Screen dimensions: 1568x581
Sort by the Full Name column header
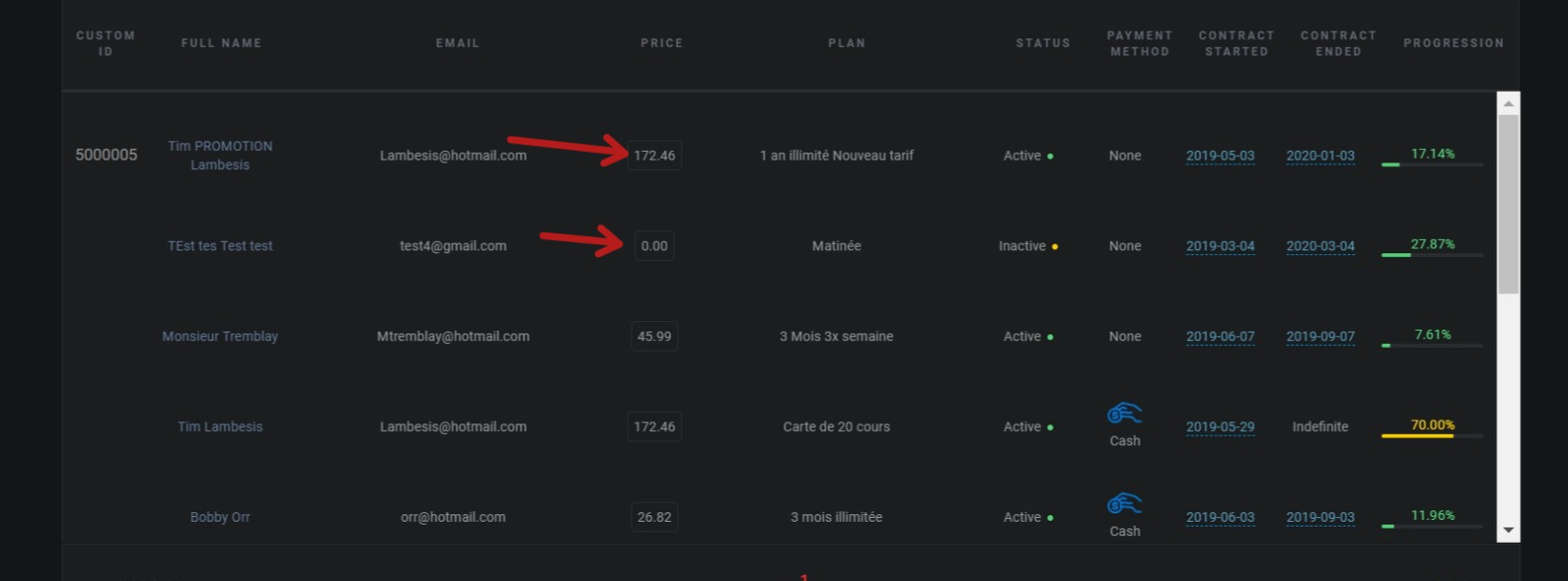pos(221,43)
